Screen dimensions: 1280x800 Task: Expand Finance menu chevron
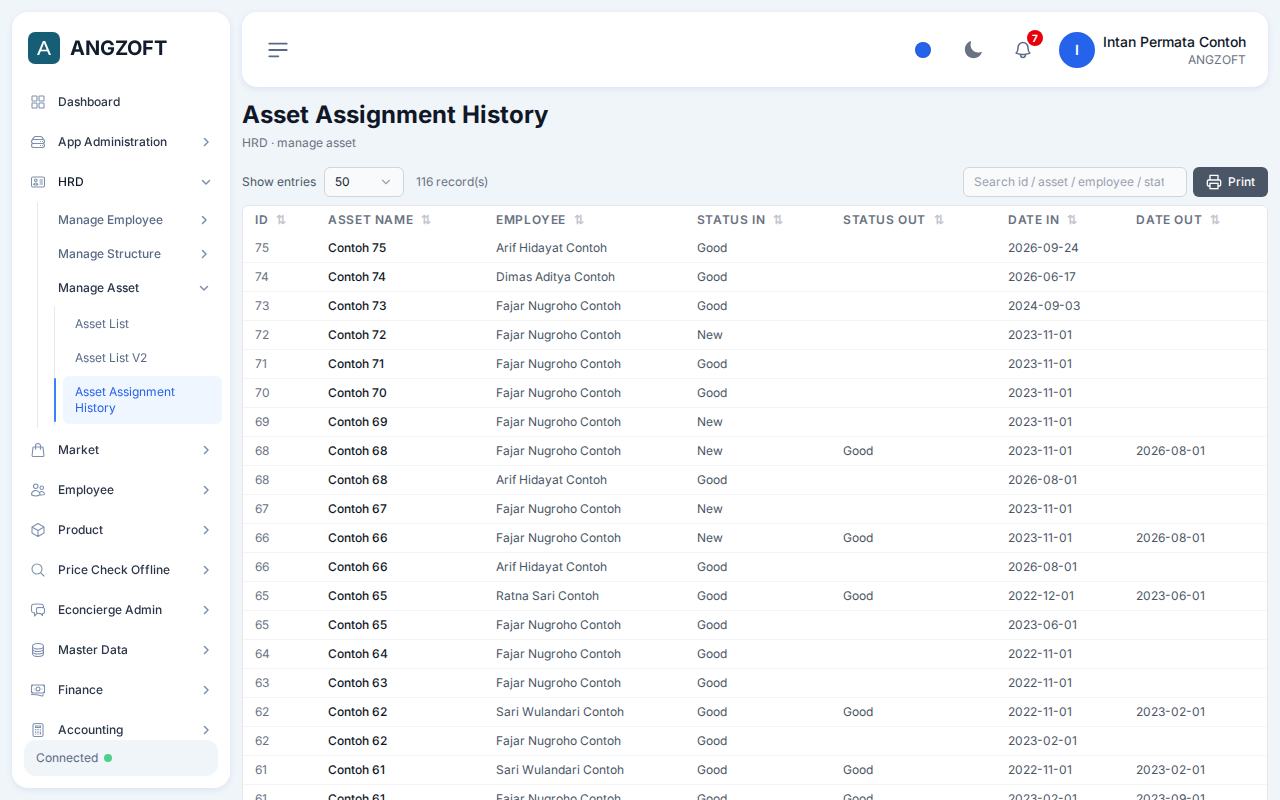206,690
